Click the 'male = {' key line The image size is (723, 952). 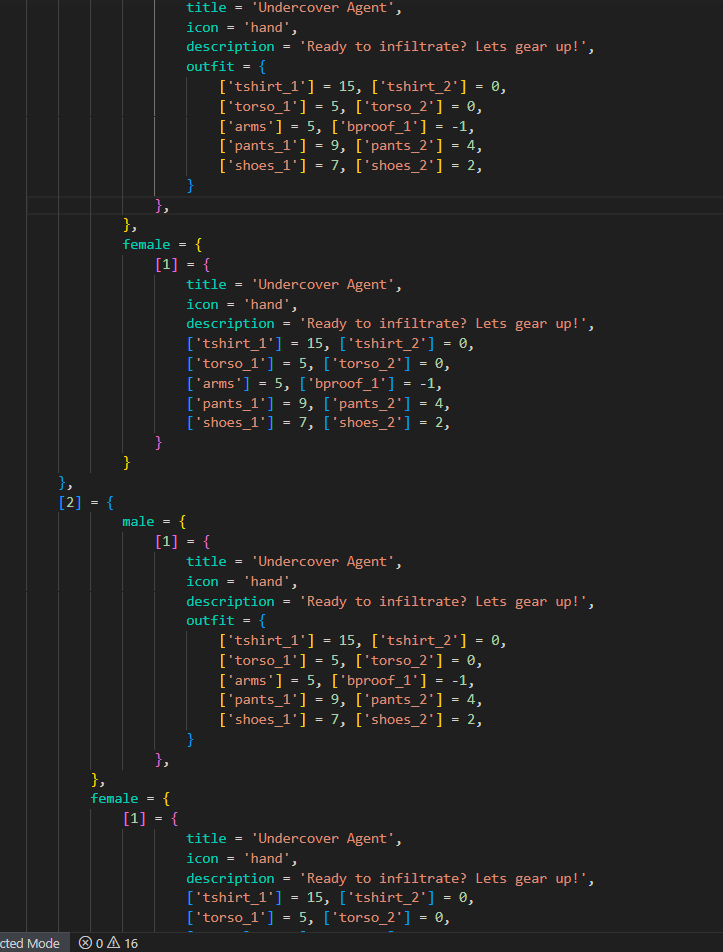tap(154, 522)
